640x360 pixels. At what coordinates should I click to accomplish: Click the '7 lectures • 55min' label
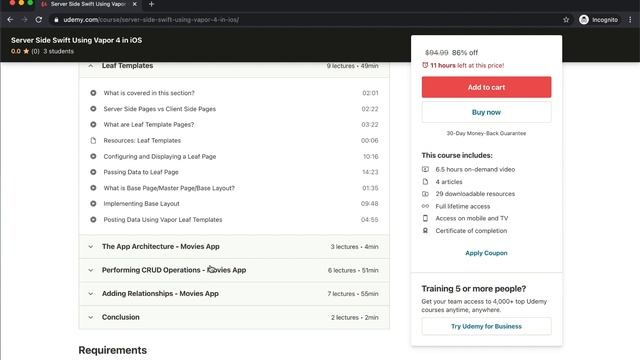coord(353,294)
